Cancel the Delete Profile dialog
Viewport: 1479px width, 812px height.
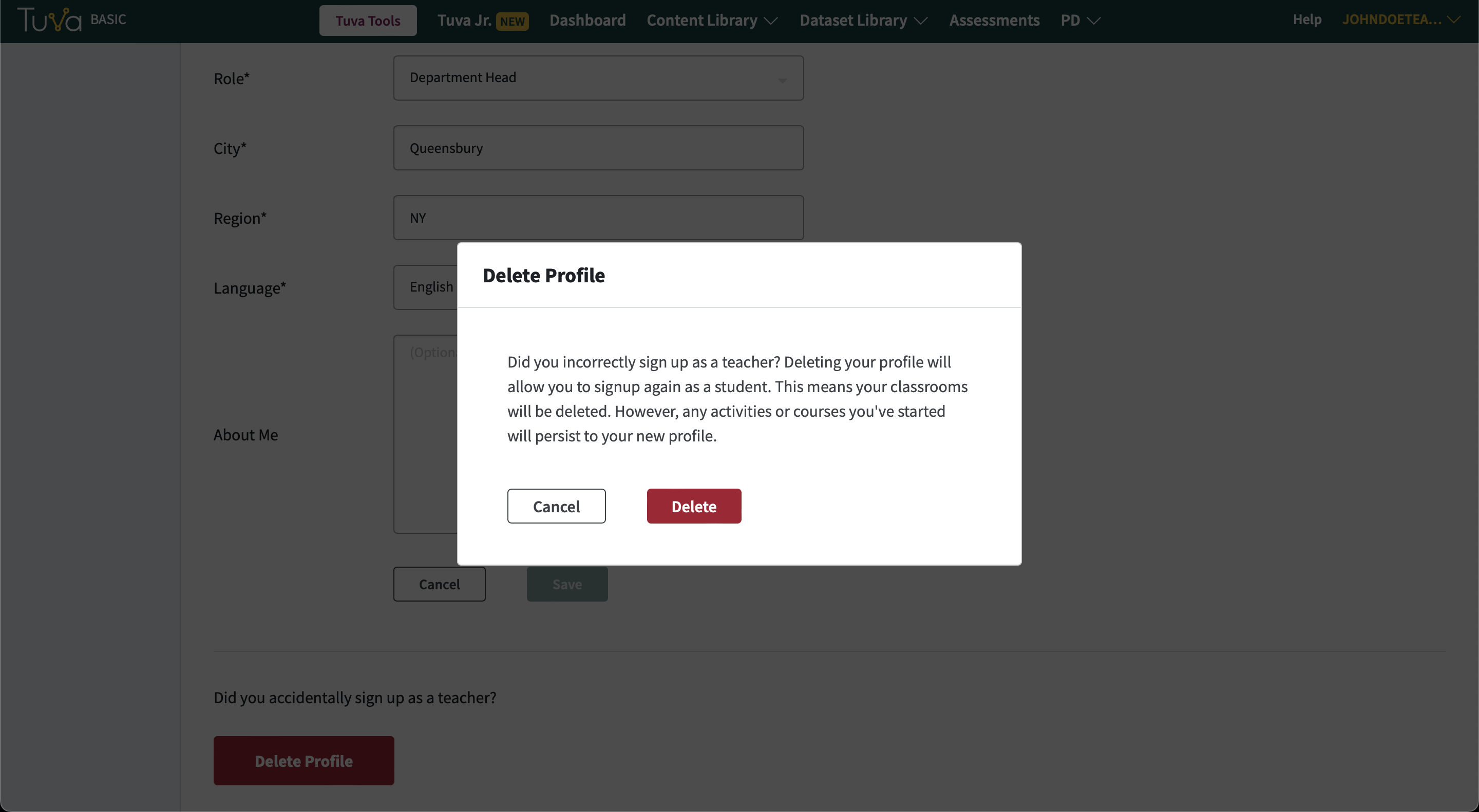(556, 506)
